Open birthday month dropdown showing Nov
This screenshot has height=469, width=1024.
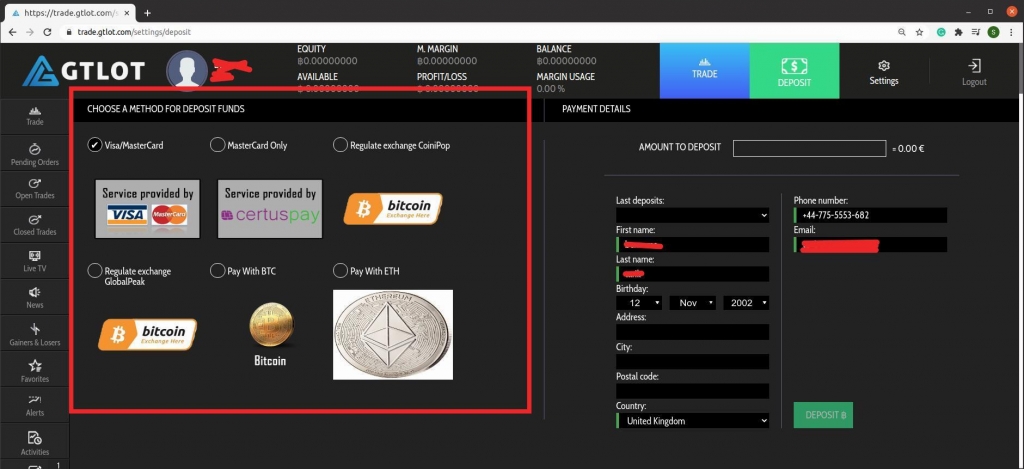click(692, 303)
